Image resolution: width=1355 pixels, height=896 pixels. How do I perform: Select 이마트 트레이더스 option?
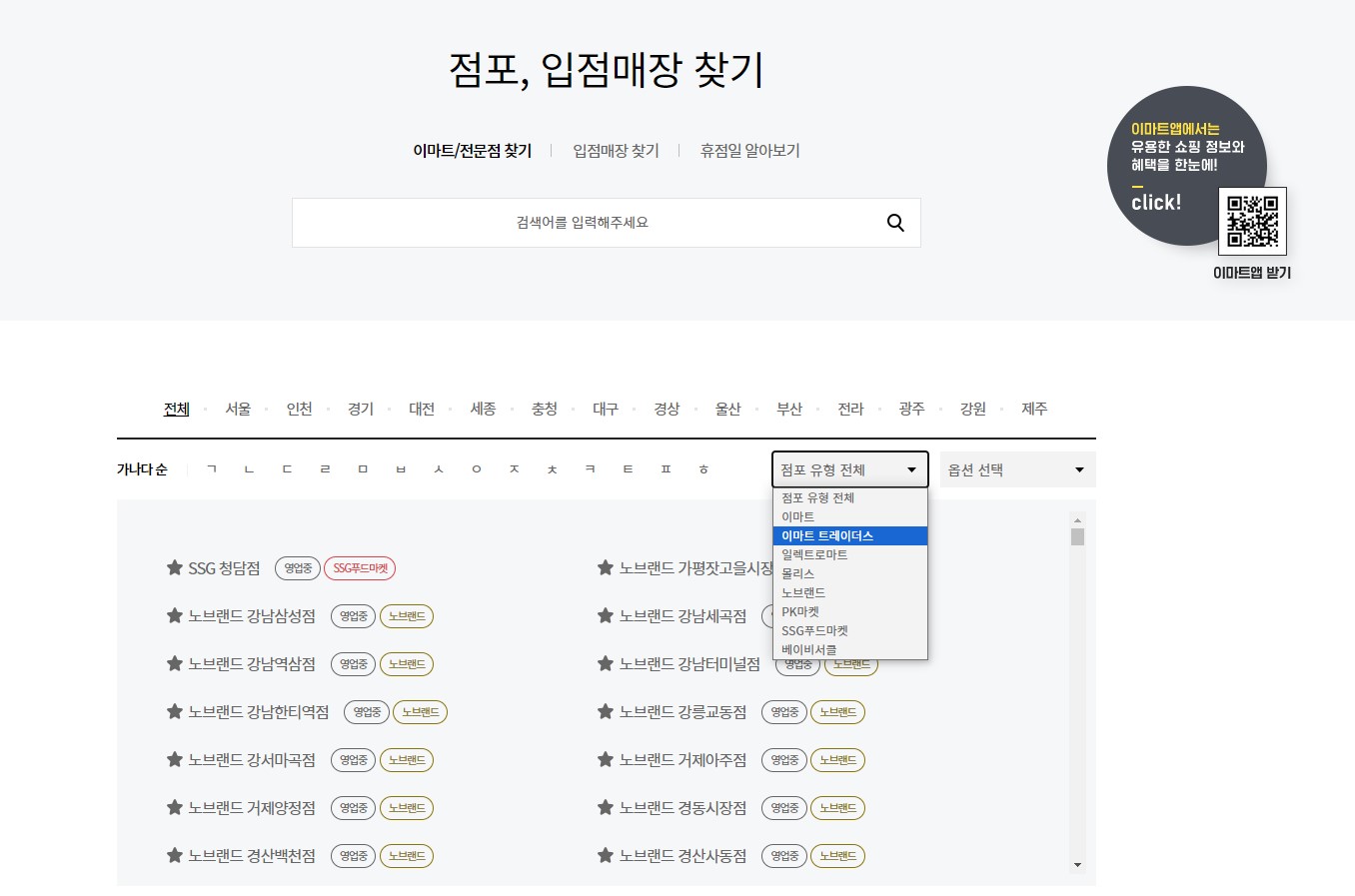850,535
